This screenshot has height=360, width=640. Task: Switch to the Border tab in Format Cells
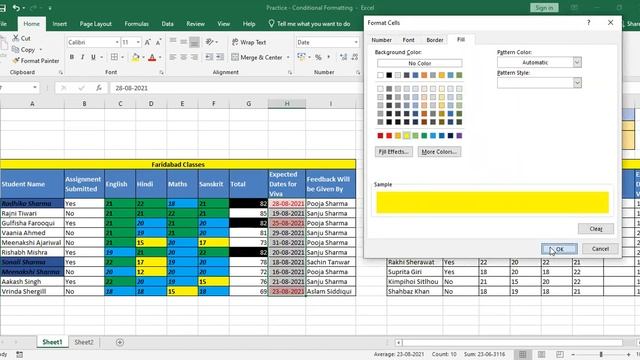435,40
